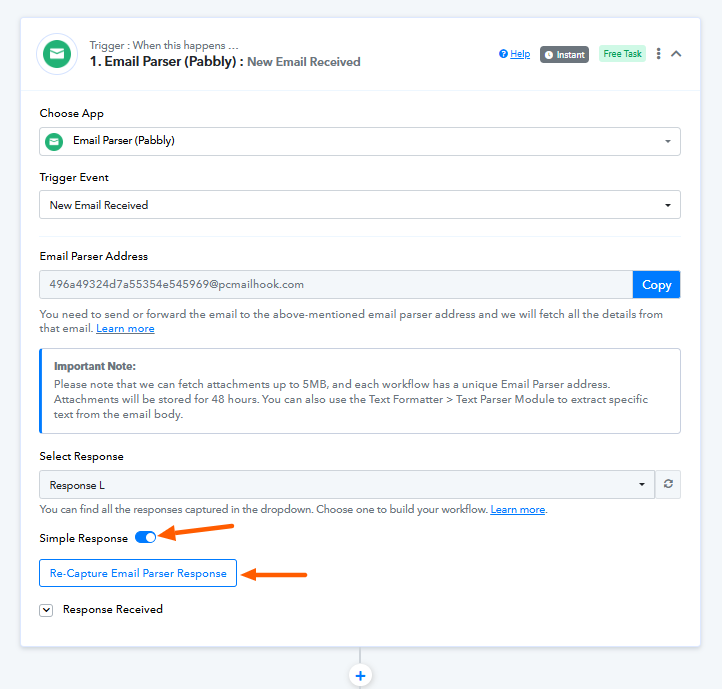Click the Free Task badge
This screenshot has width=722, height=689.
[x=622, y=54]
